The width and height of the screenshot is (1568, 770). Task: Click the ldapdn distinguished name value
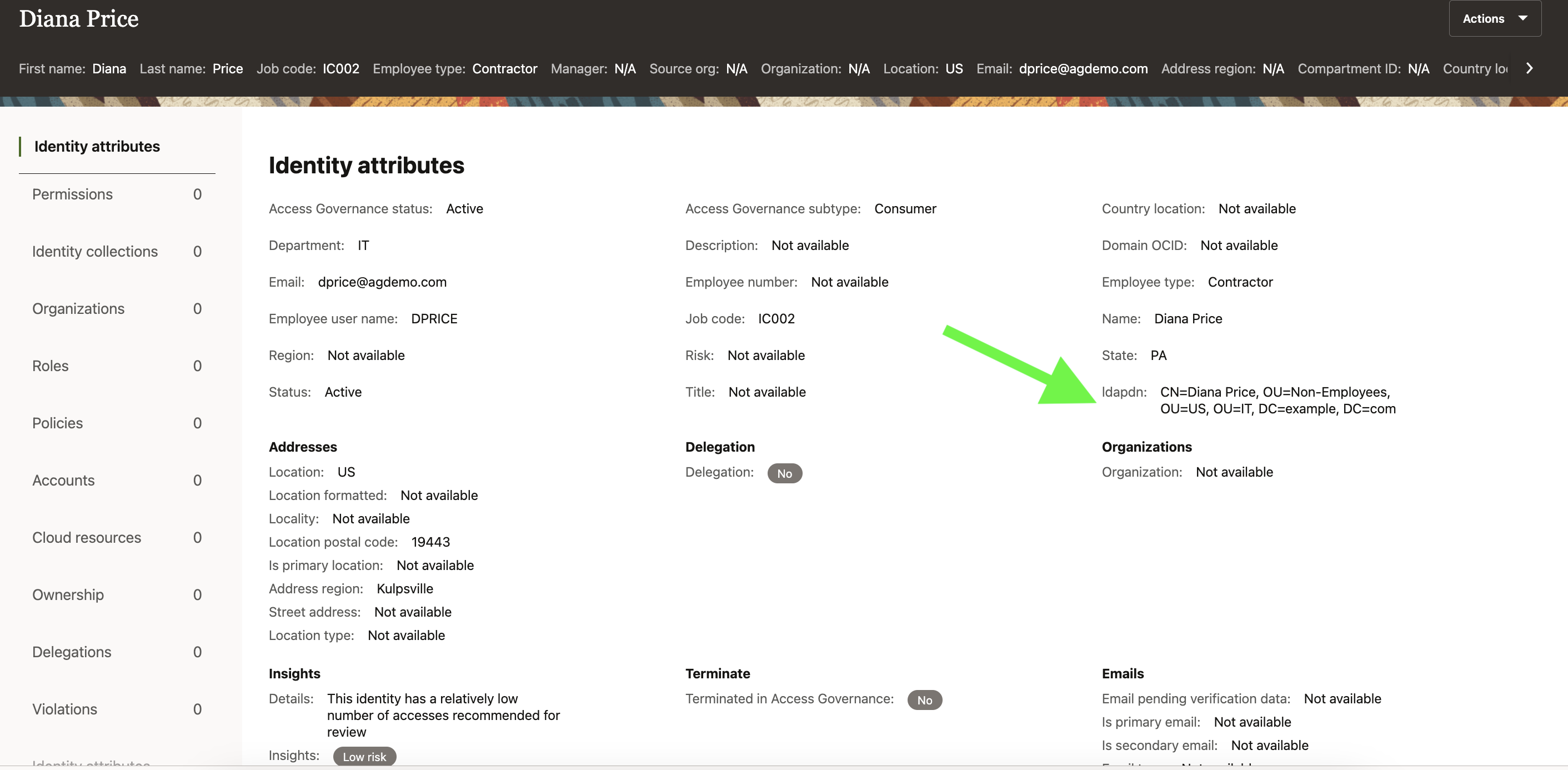[x=1277, y=401]
